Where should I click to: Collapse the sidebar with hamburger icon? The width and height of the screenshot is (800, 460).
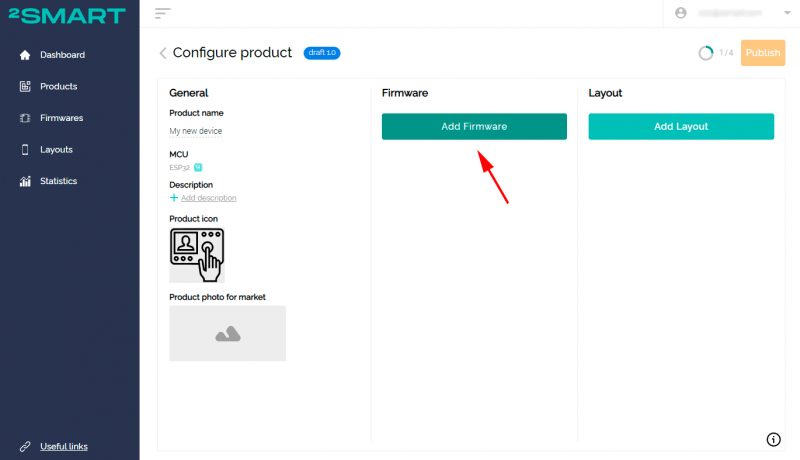(x=163, y=13)
